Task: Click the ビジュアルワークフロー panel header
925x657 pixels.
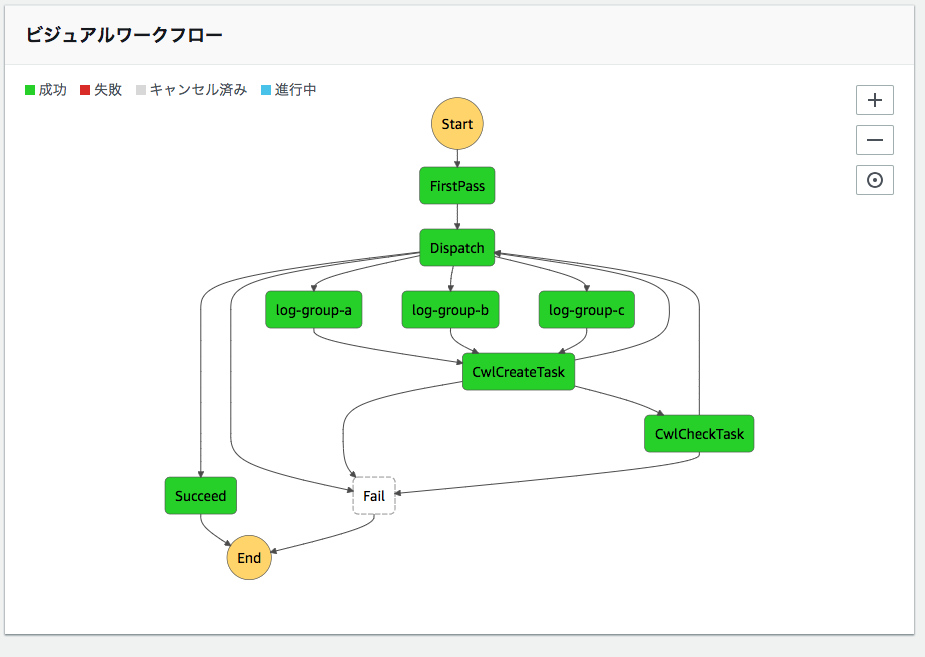Action: click(122, 34)
